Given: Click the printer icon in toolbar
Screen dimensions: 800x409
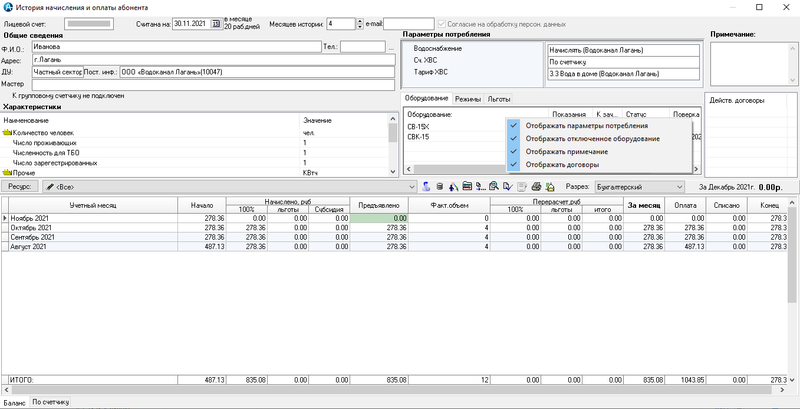Looking at the screenshot, I should 536,186.
